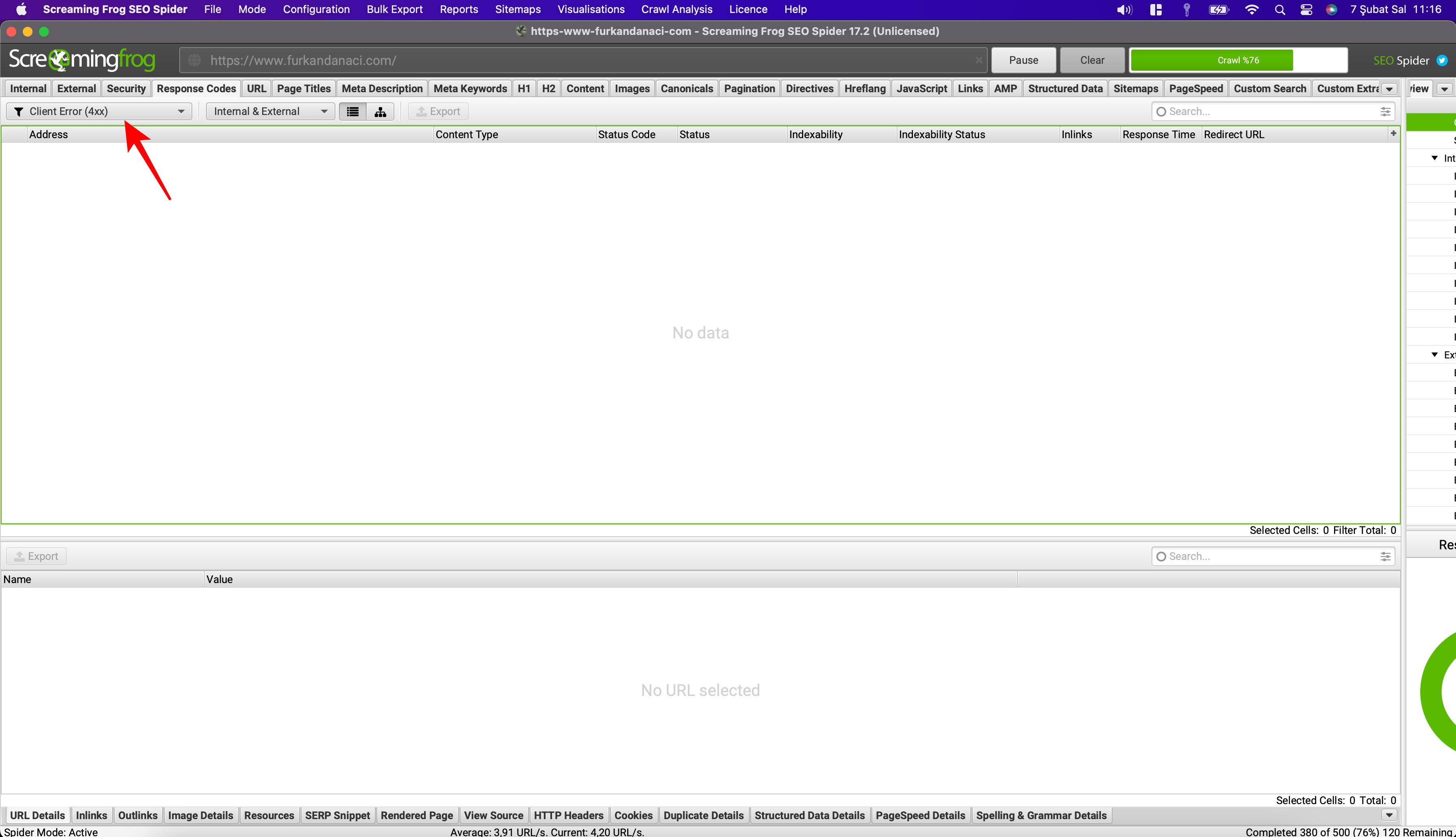
Task: Switch to the Custom Search tab
Action: coord(1270,89)
